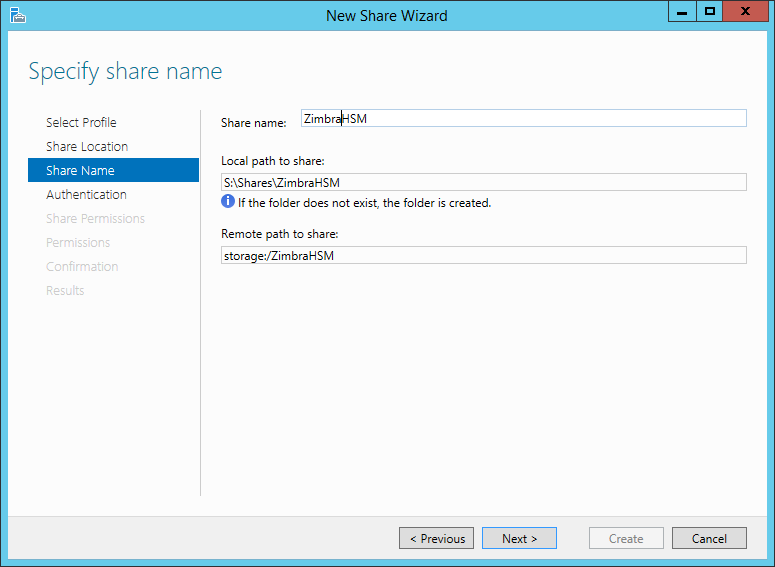
Task: Click the New Share Wizard title bar icon
Action: coord(17,15)
